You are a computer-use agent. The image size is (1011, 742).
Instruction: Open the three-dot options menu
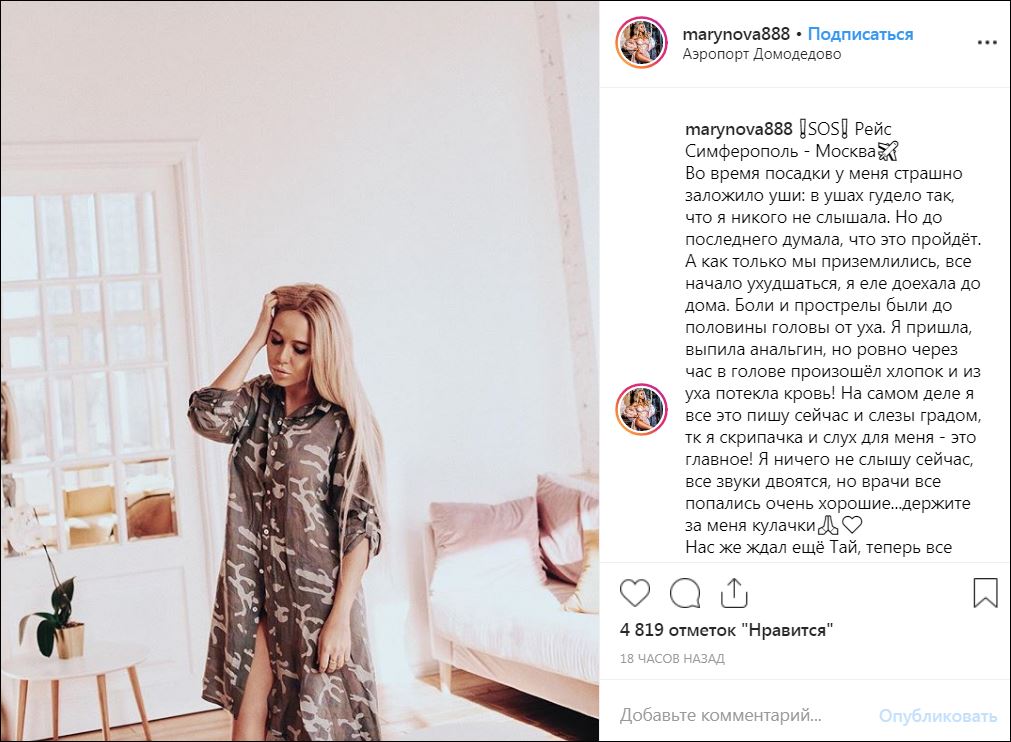click(x=987, y=43)
